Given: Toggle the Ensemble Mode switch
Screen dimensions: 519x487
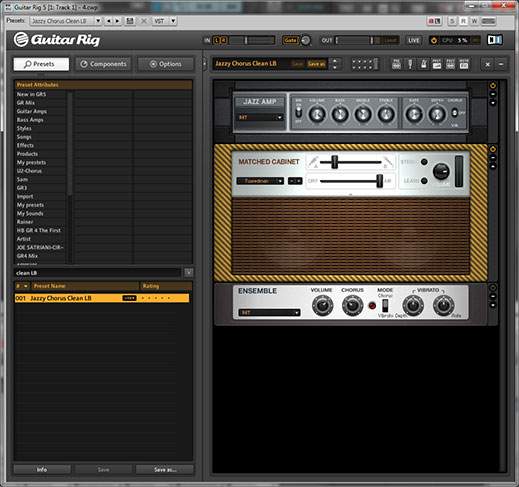Looking at the screenshot, I should coord(385,305).
